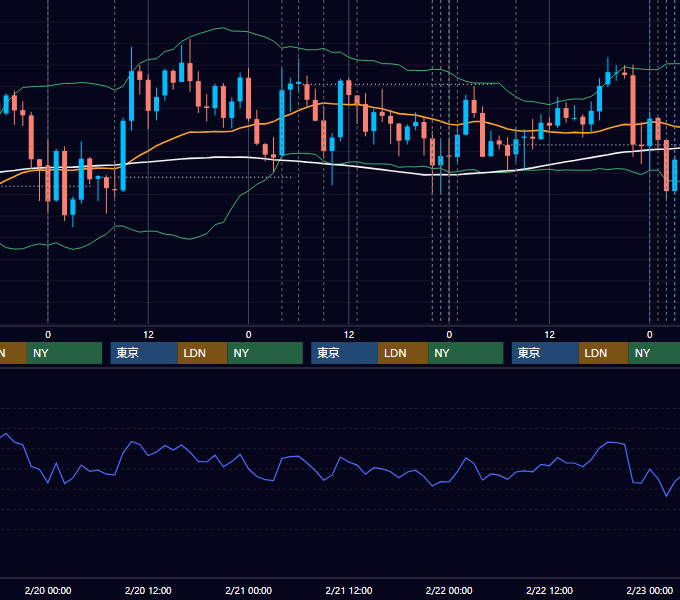
Task: Click the 2/22 12:00 date label
Action: pyautogui.click(x=549, y=590)
